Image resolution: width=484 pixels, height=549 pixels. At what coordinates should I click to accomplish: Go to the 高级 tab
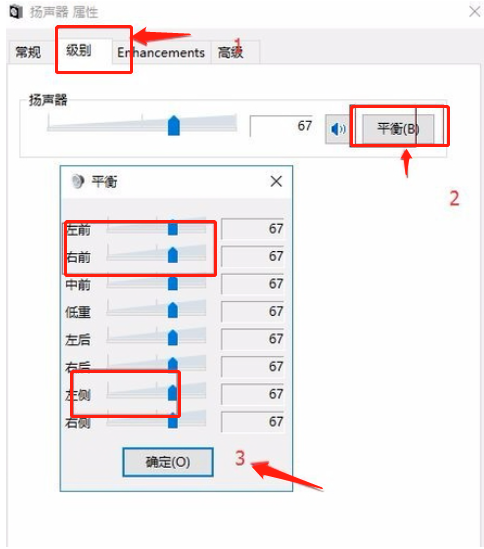[230, 53]
